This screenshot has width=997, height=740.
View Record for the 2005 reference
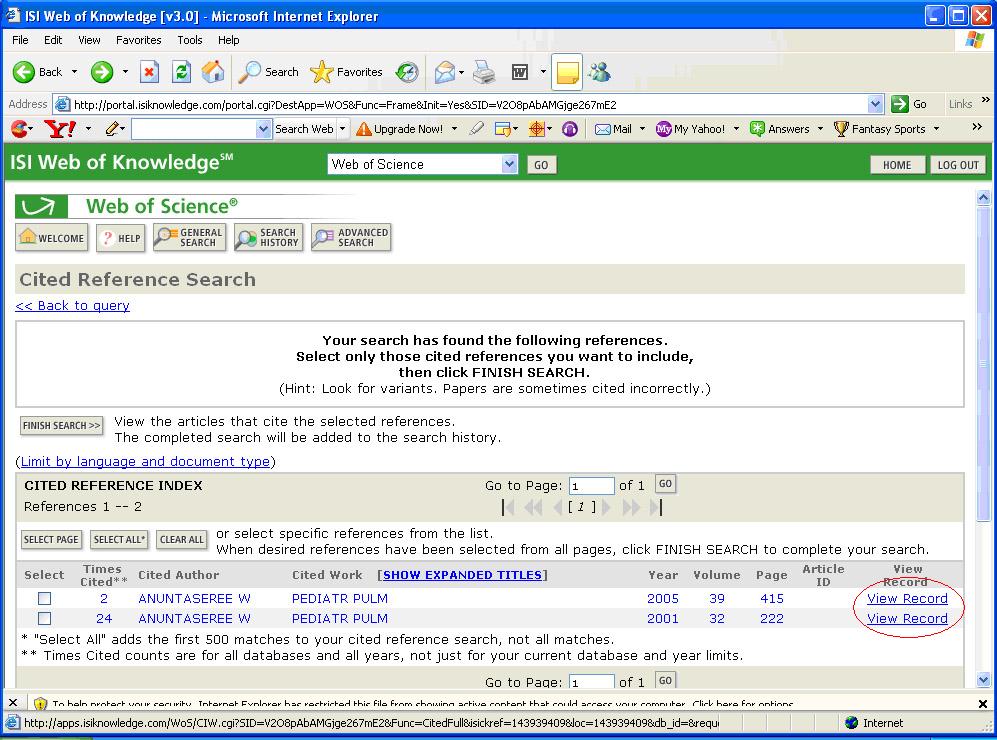907,599
